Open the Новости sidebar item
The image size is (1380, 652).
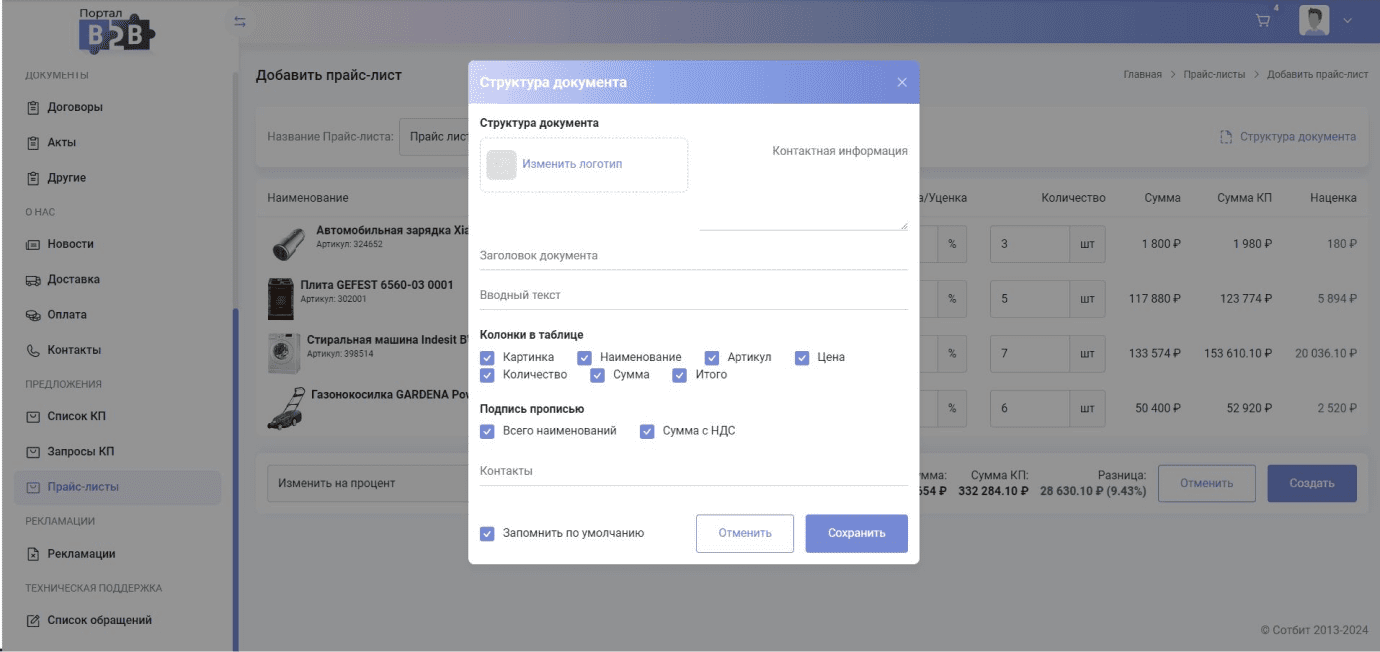[x=70, y=244]
